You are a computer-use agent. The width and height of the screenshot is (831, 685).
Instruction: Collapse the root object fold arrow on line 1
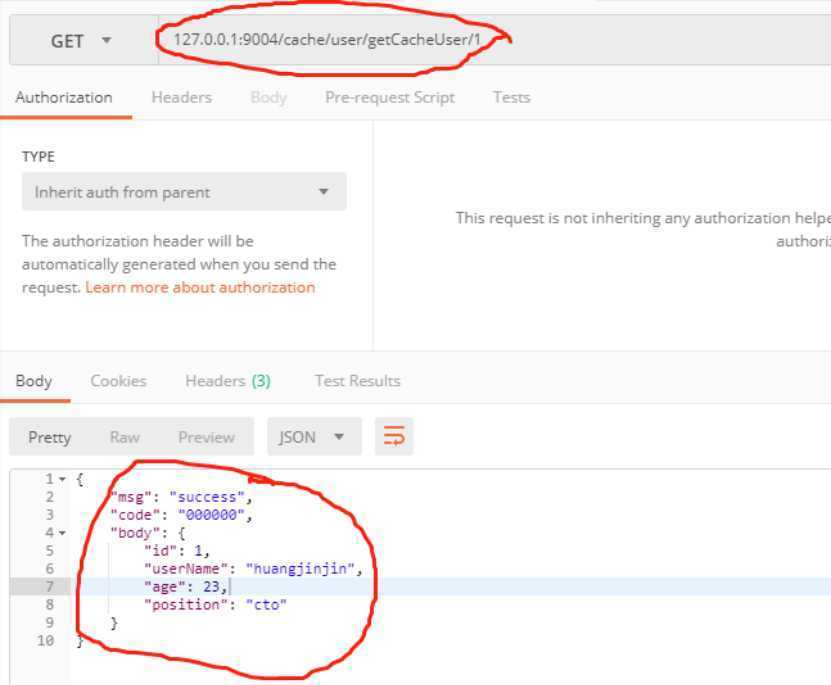[63, 479]
